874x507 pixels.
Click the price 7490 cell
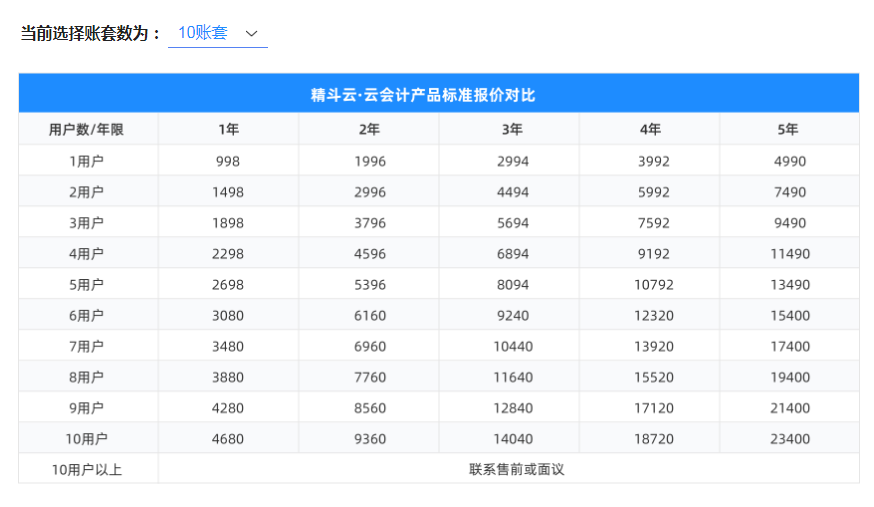[790, 192]
